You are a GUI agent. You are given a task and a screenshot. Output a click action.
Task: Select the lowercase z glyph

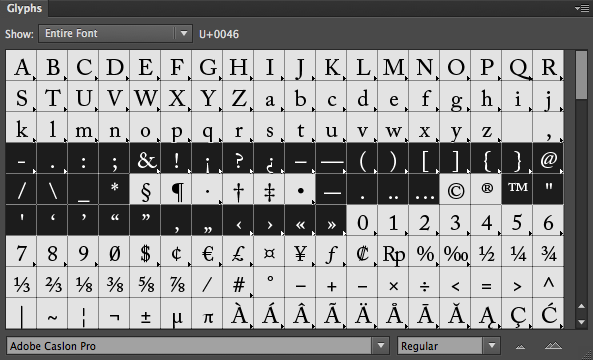486,127
